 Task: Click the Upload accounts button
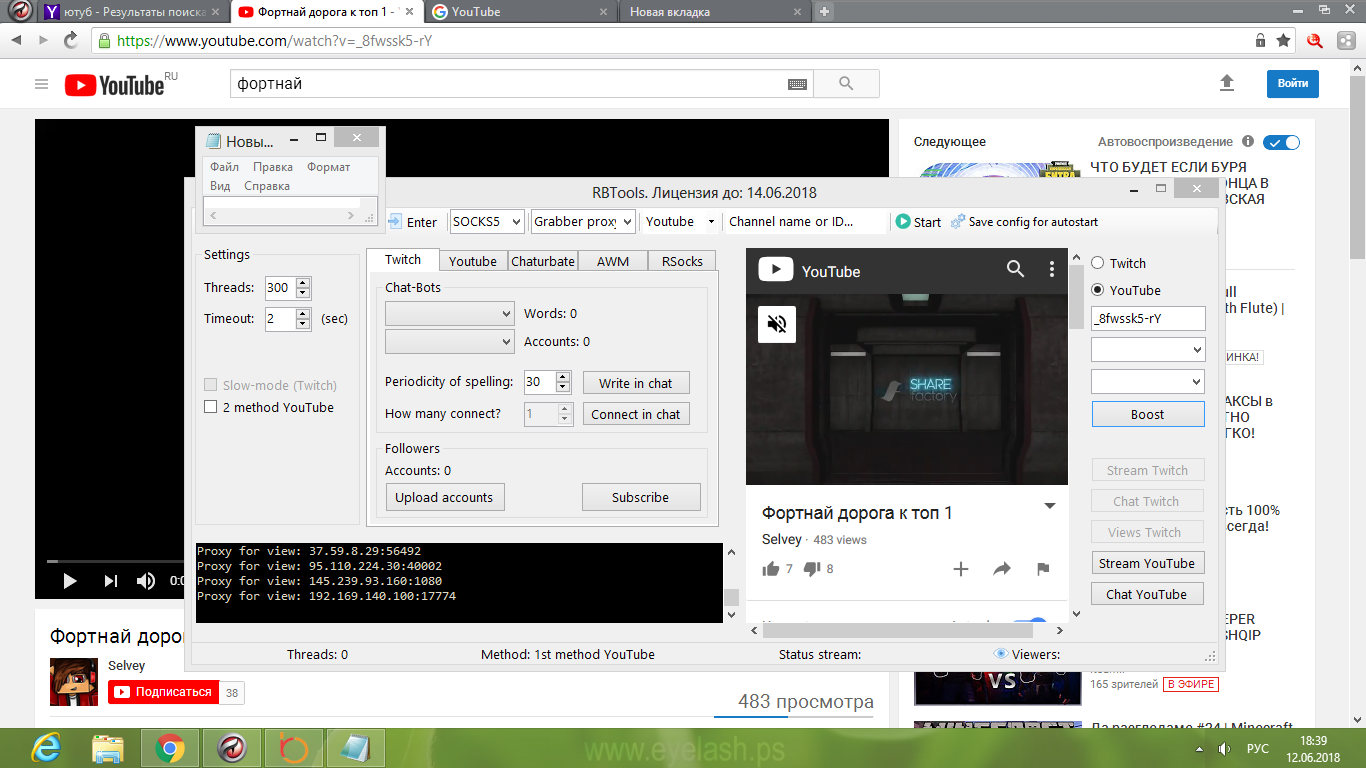(444, 497)
